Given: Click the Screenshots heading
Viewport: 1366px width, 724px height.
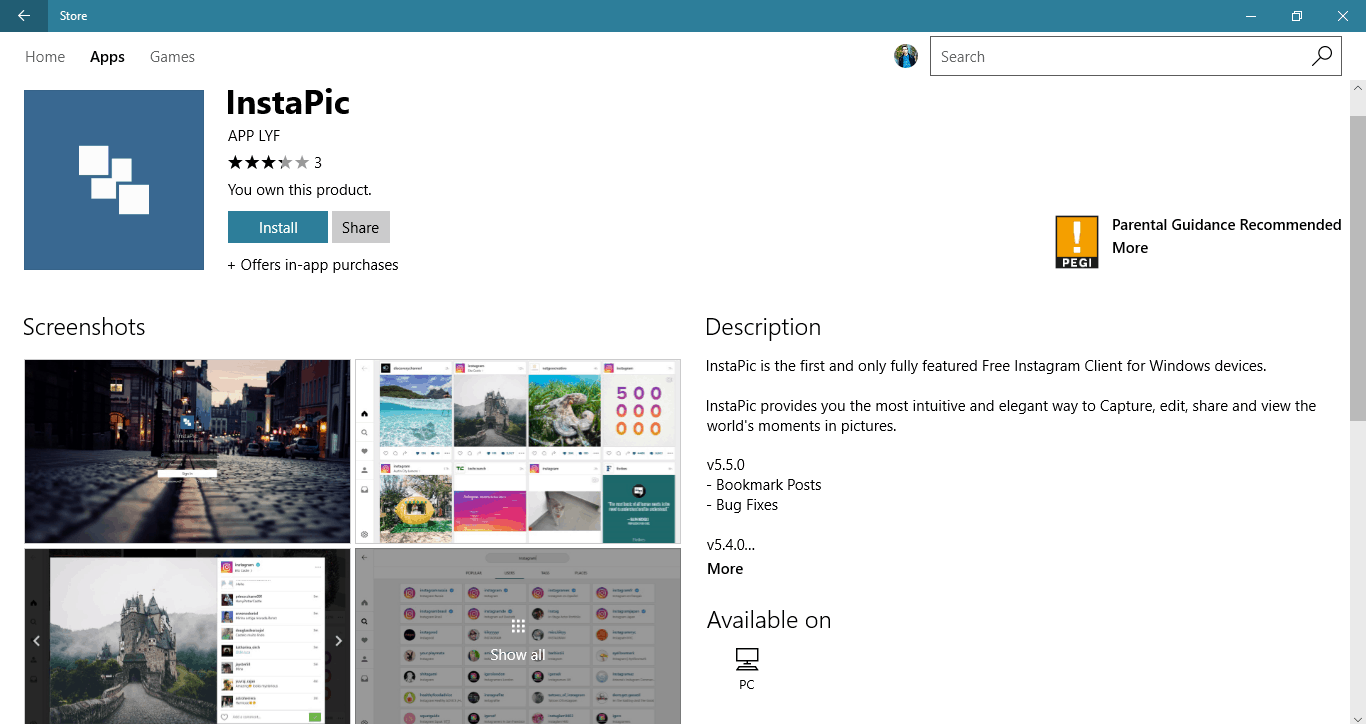Looking at the screenshot, I should pyautogui.click(x=84, y=327).
